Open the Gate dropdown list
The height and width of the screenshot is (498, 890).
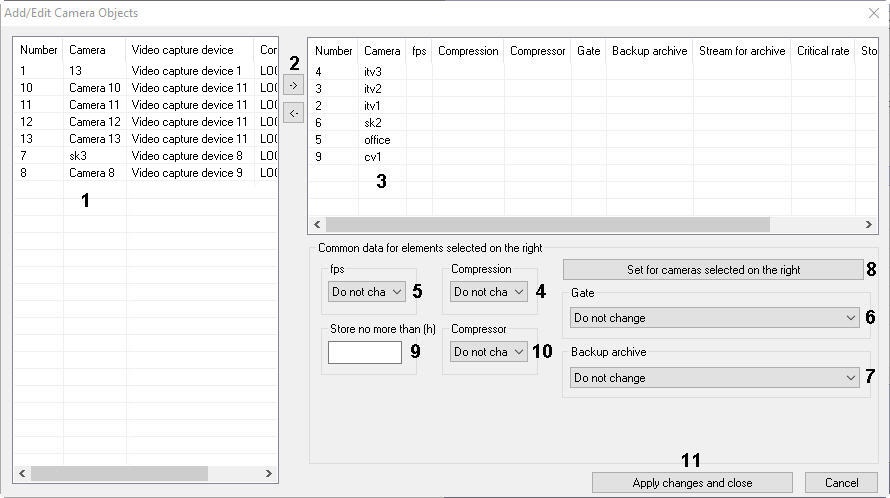pos(714,318)
